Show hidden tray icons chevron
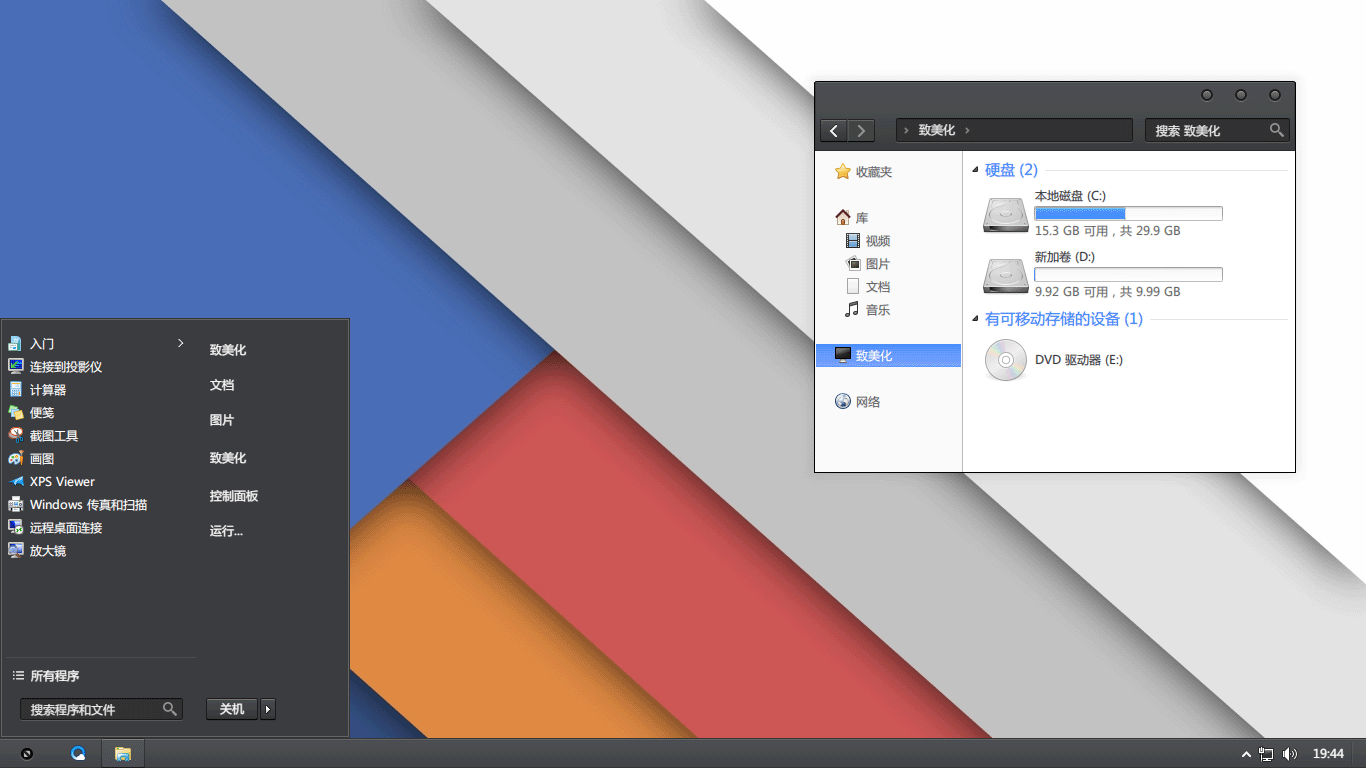Image resolution: width=1366 pixels, height=768 pixels. [x=1246, y=754]
